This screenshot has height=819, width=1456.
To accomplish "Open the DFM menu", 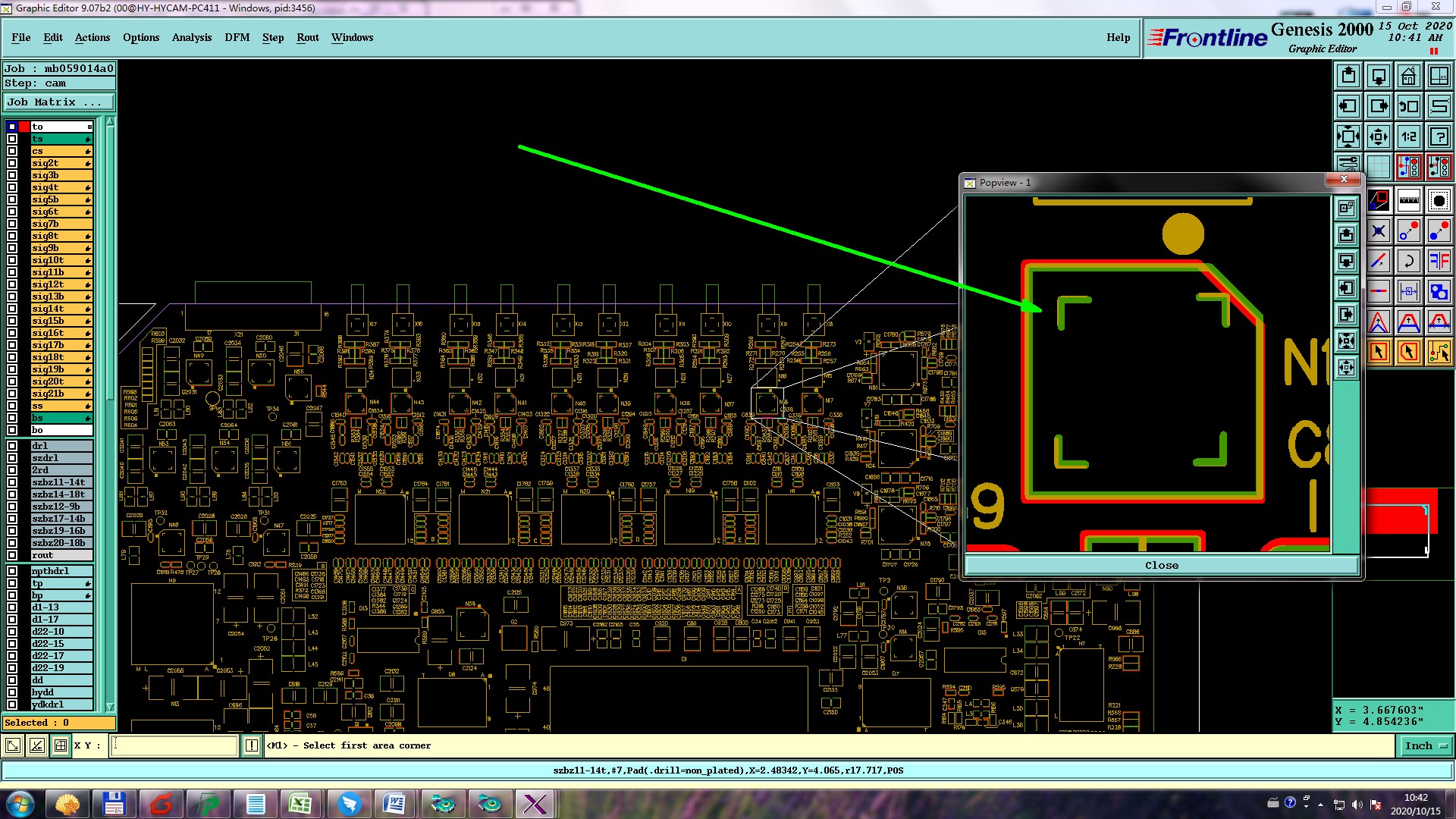I will (237, 37).
